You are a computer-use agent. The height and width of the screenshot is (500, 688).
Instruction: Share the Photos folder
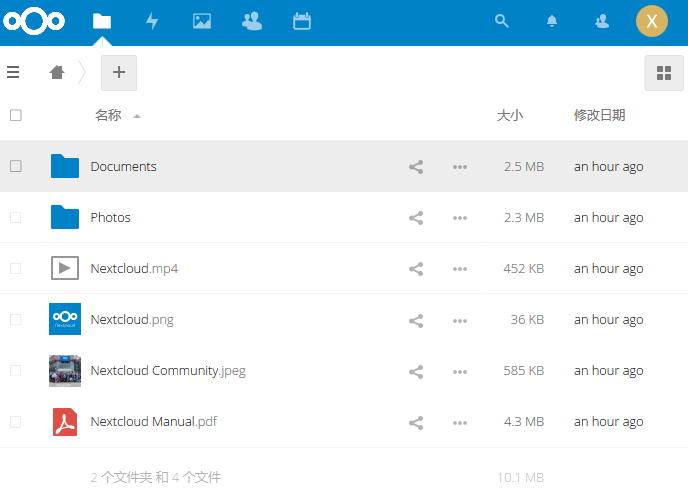tap(416, 218)
